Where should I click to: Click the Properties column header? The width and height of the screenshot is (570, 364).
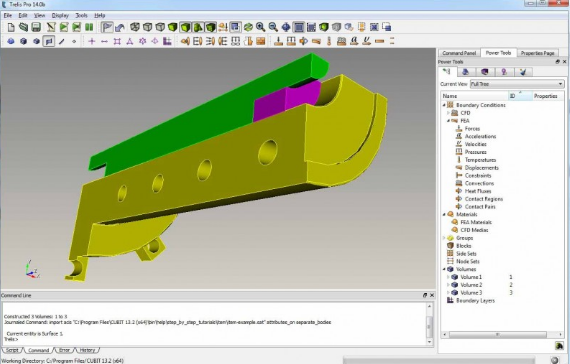tap(548, 96)
